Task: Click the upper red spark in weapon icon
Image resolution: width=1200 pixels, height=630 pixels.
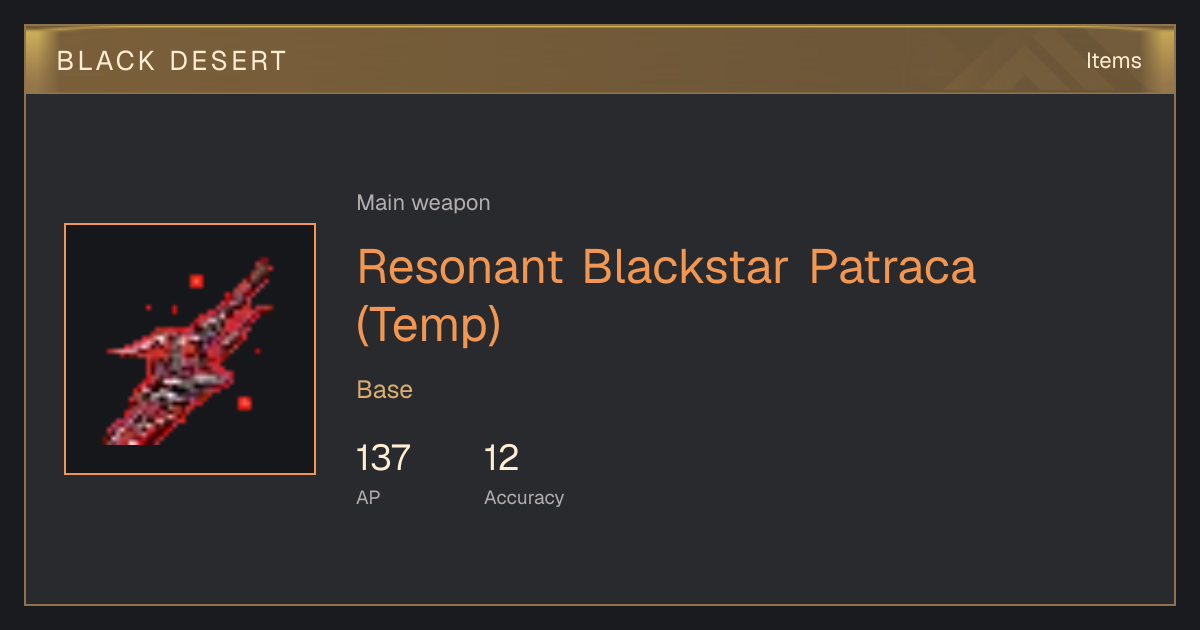Action: coord(197,281)
